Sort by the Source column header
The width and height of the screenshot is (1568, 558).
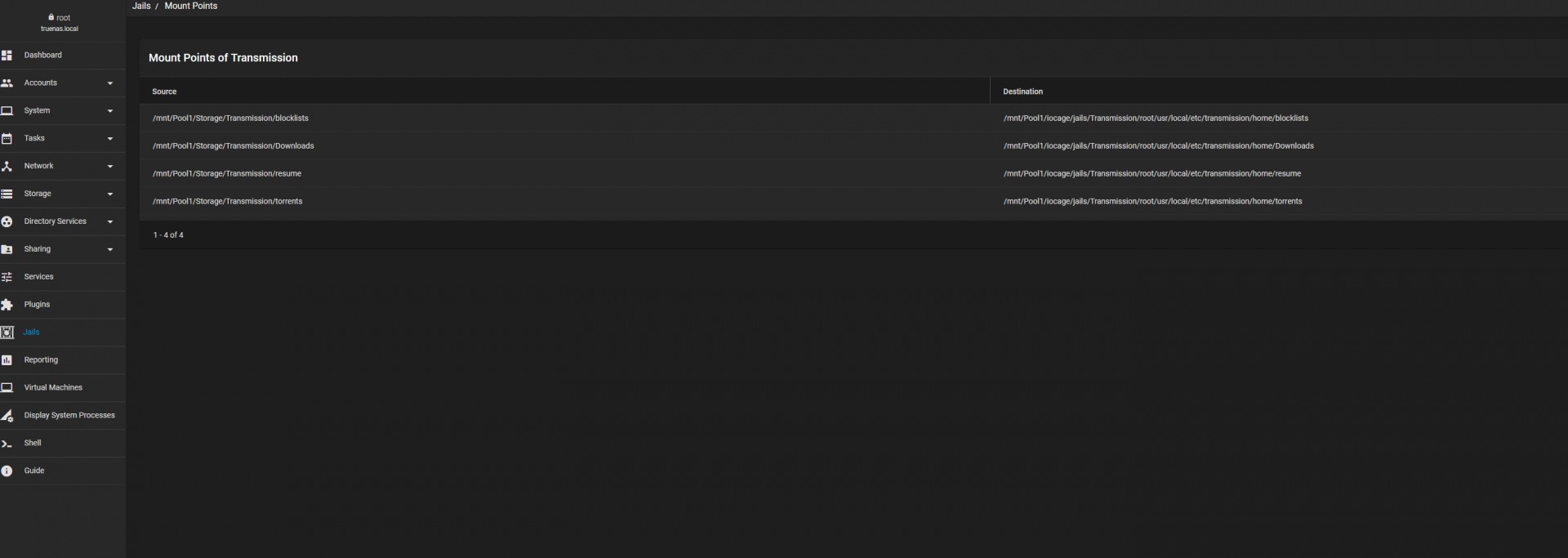click(164, 92)
